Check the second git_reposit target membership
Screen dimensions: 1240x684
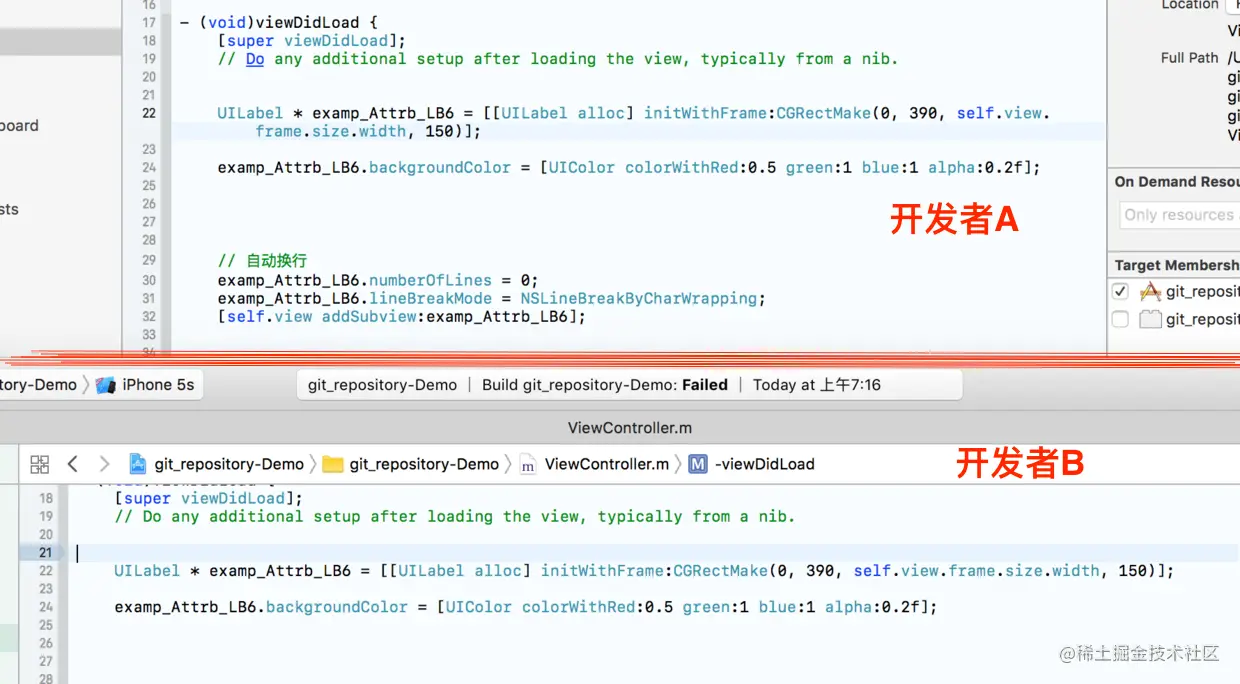click(1120, 319)
